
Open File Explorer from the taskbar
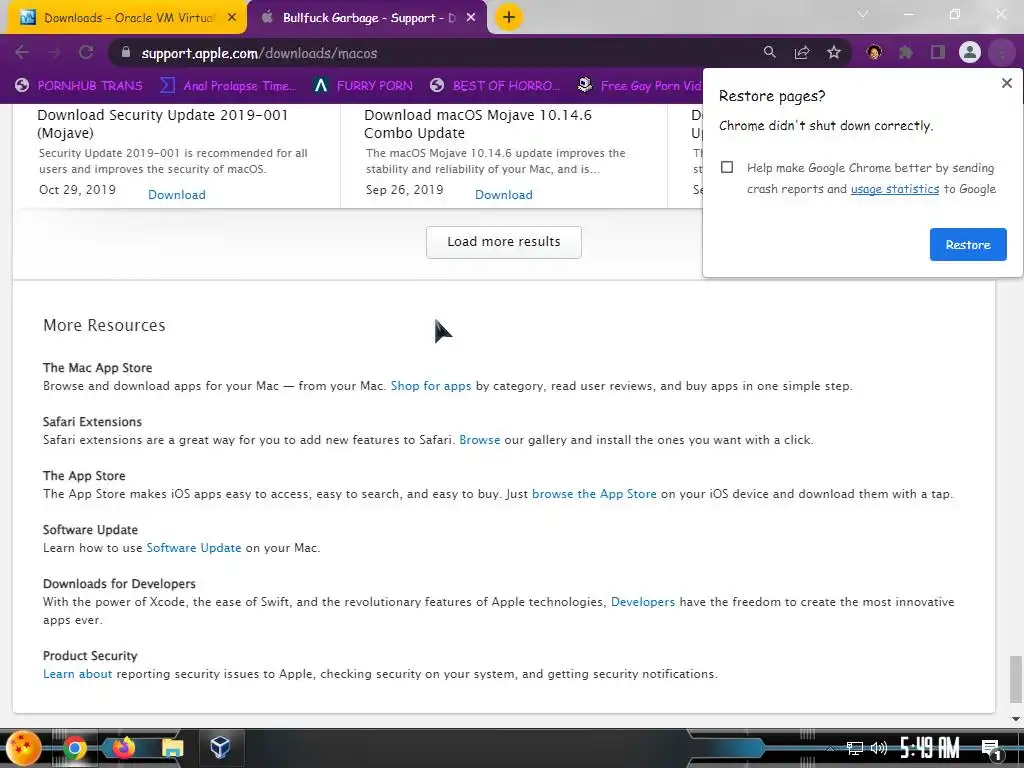pos(172,748)
